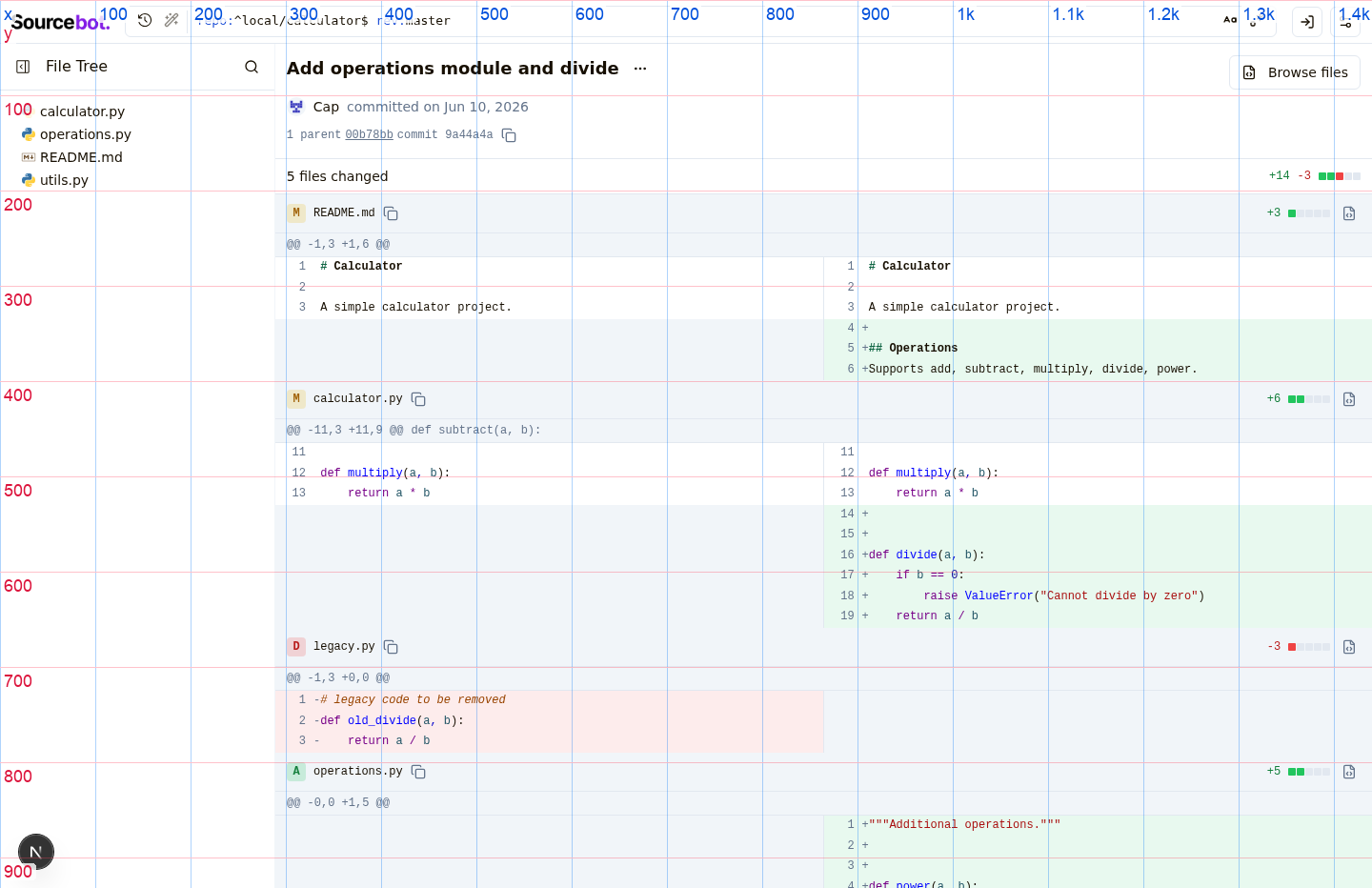The width and height of the screenshot is (1372, 888).
Task: Click legacy.py diff header name
Action: (x=344, y=647)
